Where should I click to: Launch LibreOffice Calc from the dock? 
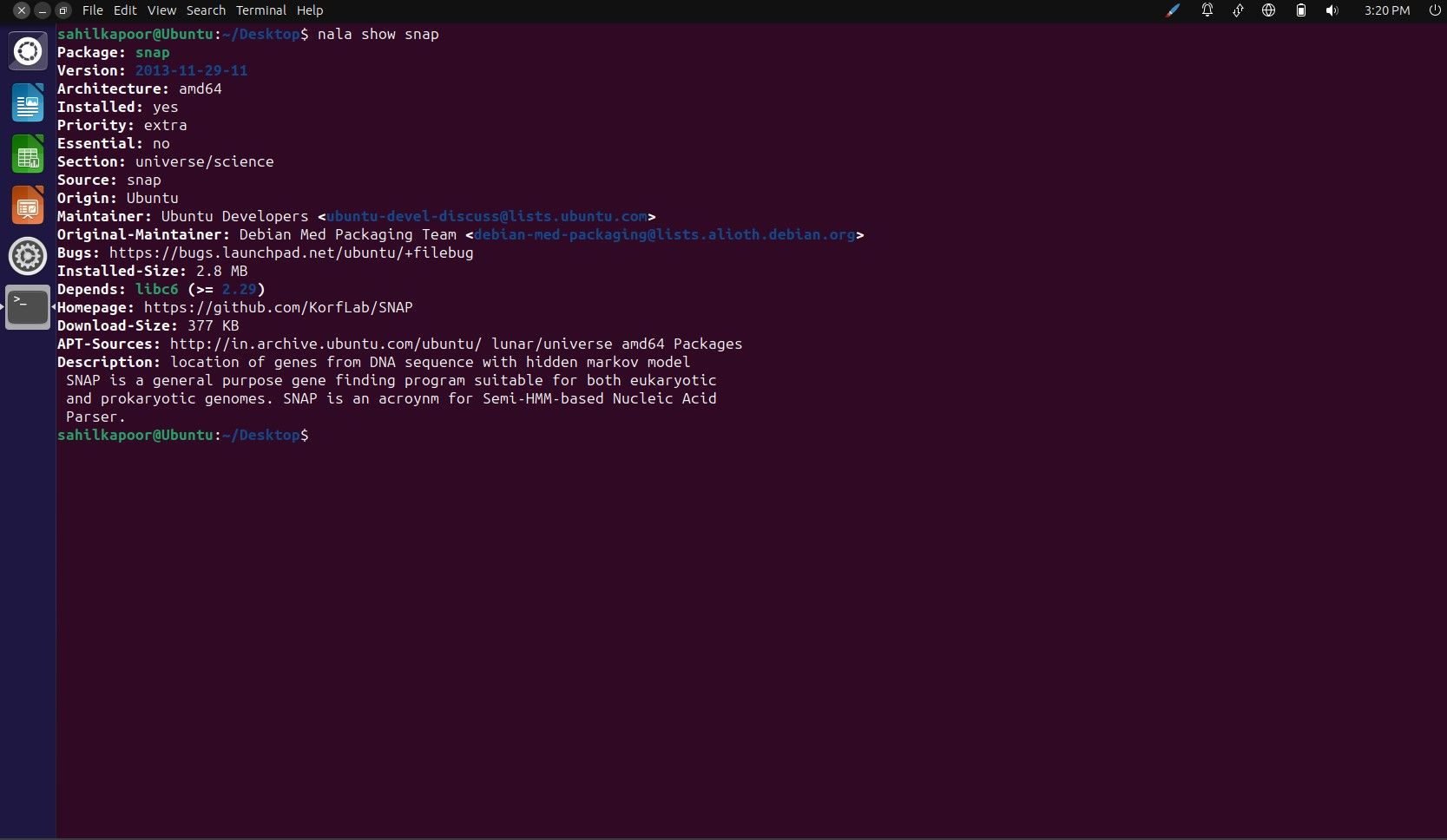(x=28, y=154)
